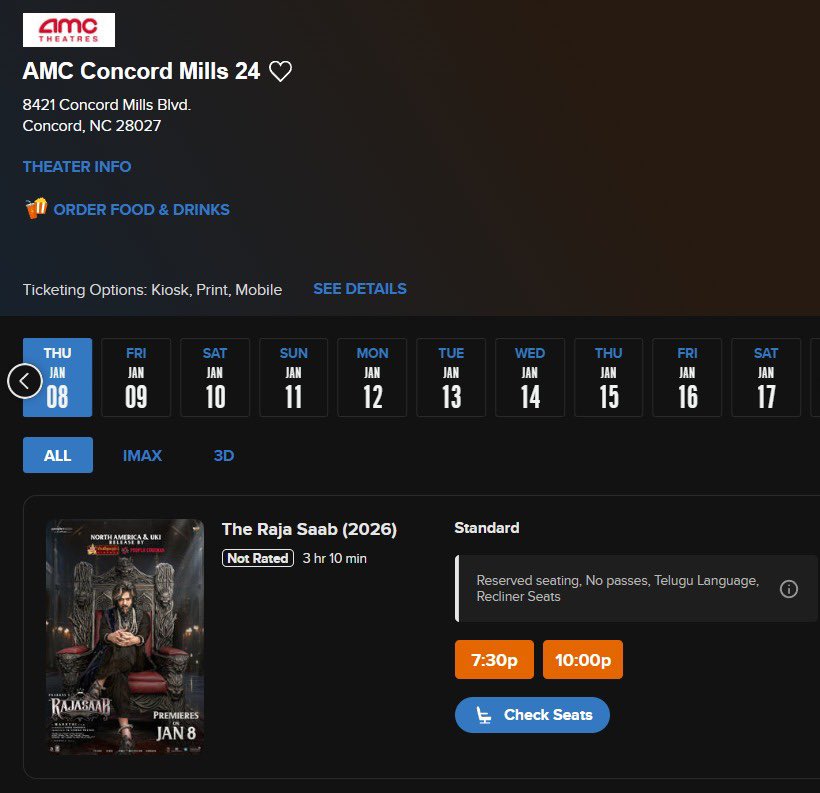Open the THEATER INFO link
The width and height of the screenshot is (820, 793).
[77, 166]
